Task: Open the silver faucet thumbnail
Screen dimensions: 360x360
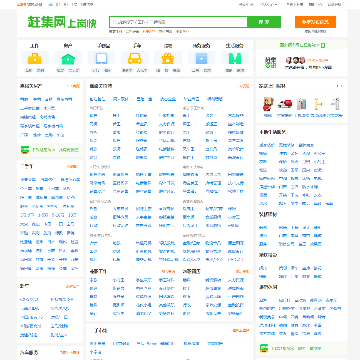Action: click(x=335, y=104)
